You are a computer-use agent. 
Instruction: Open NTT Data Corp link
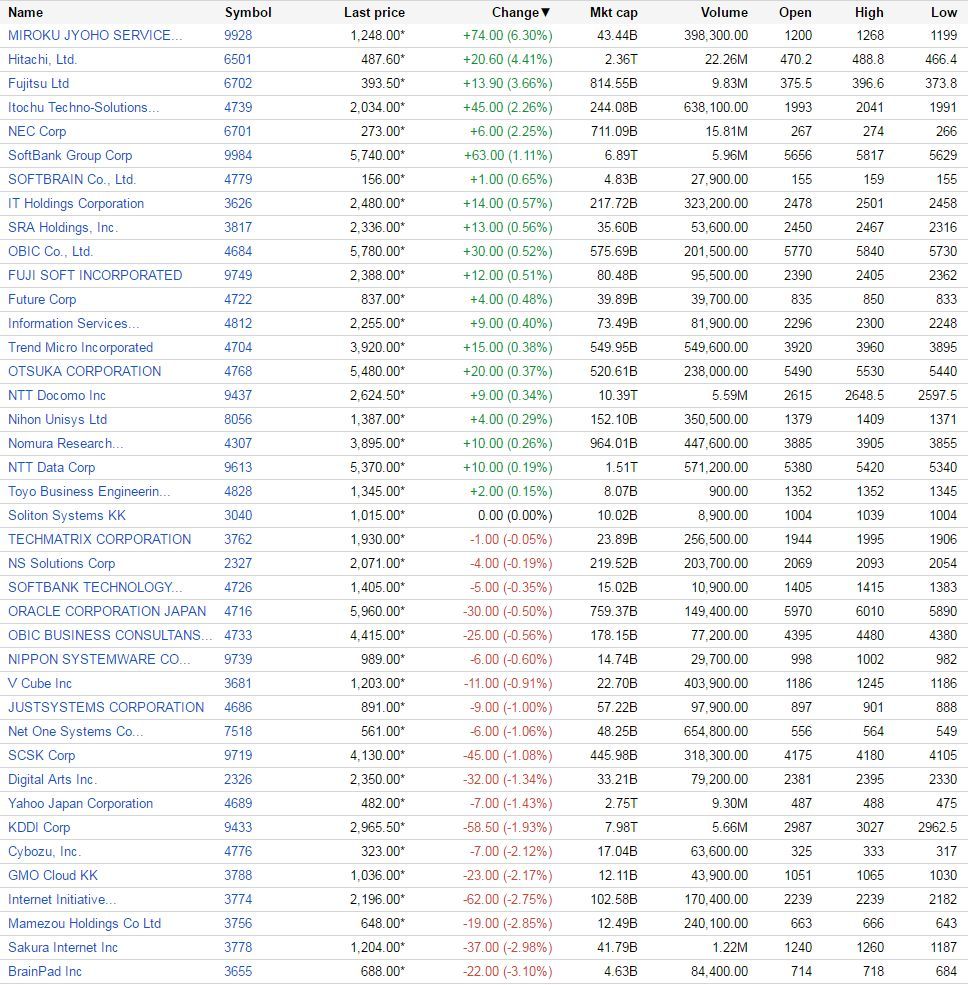click(52, 467)
